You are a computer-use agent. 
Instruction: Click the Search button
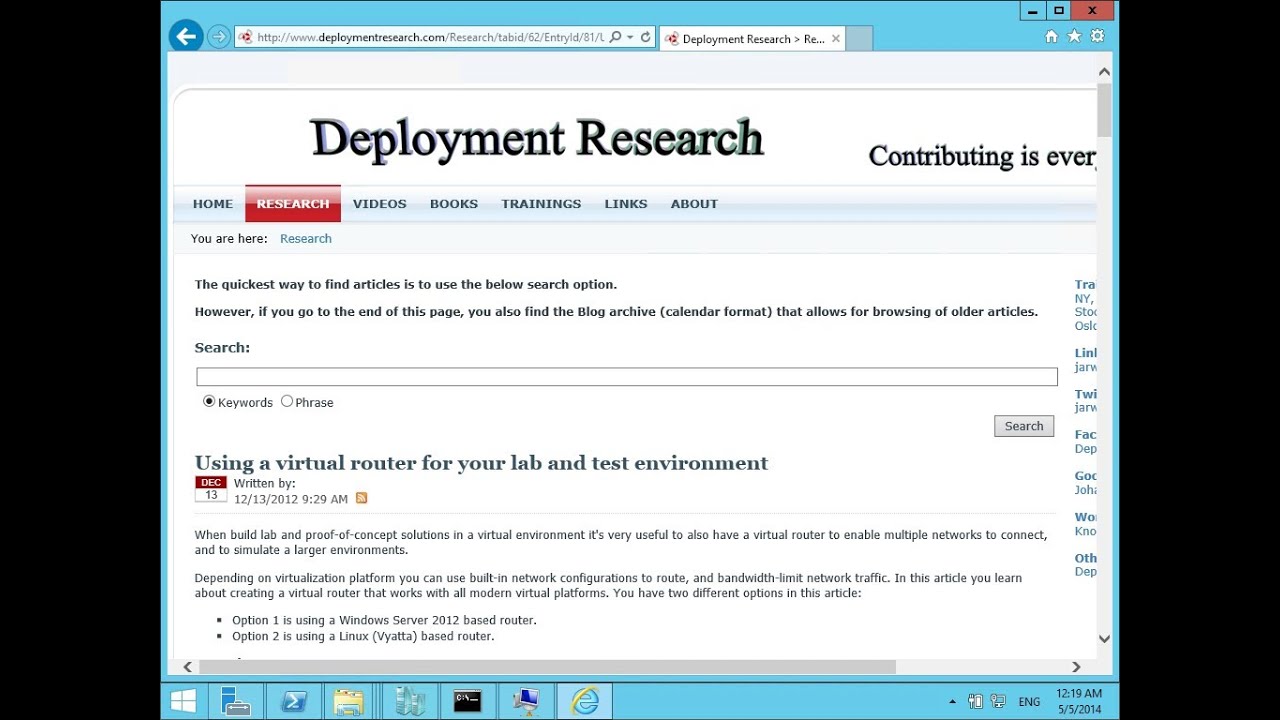coord(1024,426)
